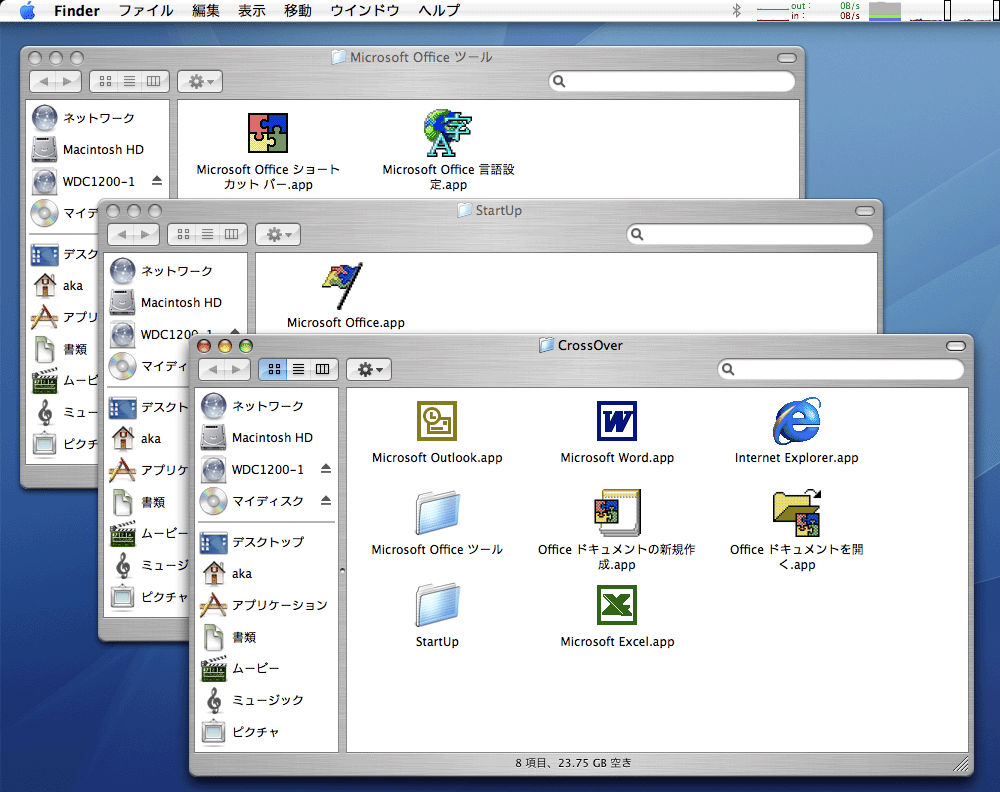
Task: Select Office ドキュメントの新規作成.app icon
Action: point(617,513)
